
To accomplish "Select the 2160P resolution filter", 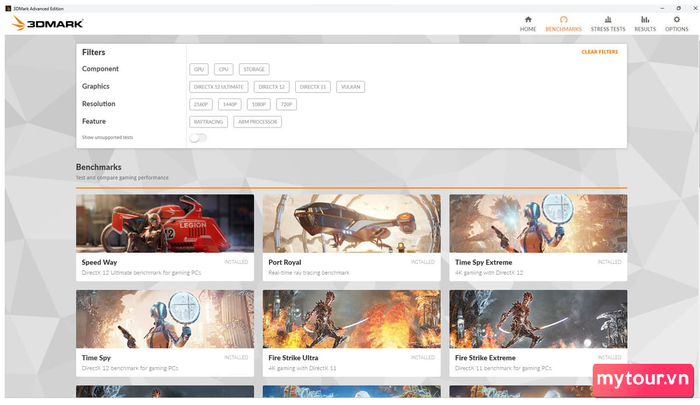I will [x=200, y=104].
